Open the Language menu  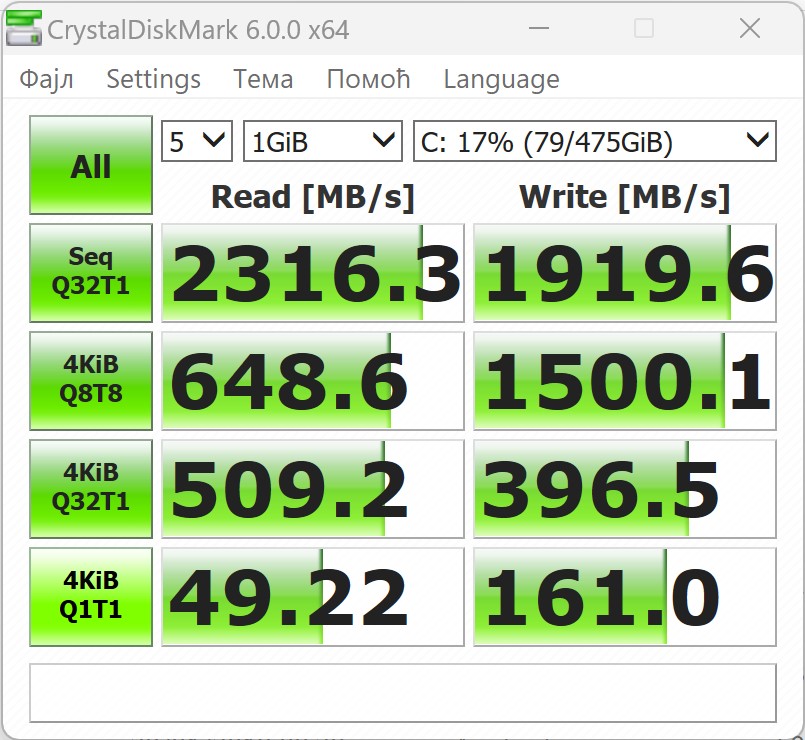tap(501, 79)
